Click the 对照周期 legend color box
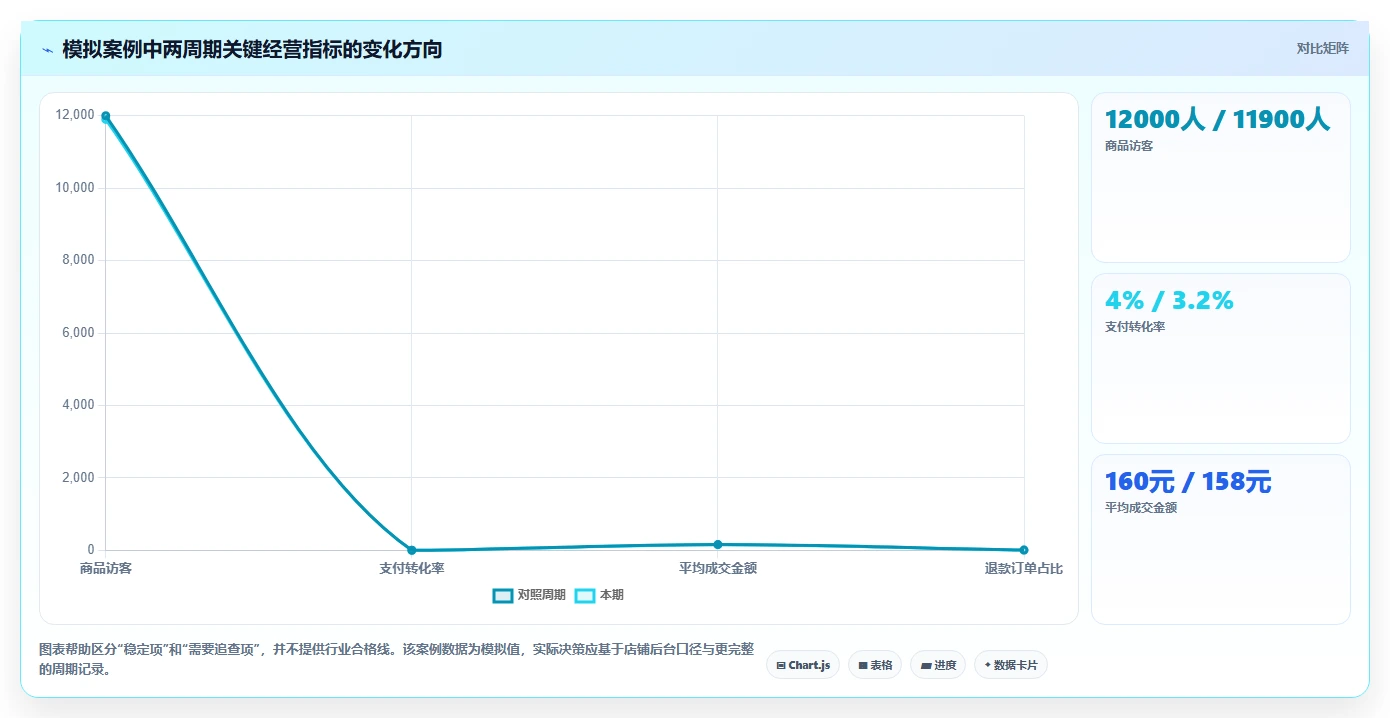Screen dimensions: 1390x718 point(503,595)
